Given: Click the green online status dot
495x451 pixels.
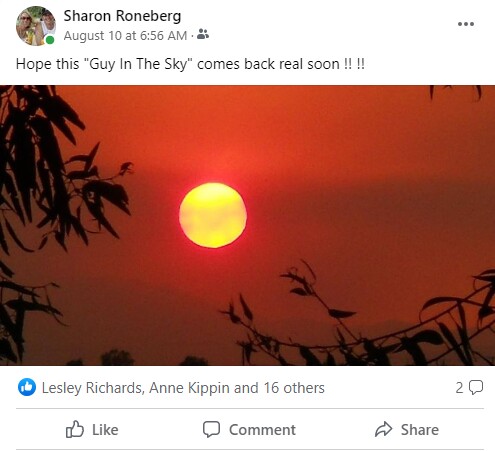Looking at the screenshot, I should 50,40.
